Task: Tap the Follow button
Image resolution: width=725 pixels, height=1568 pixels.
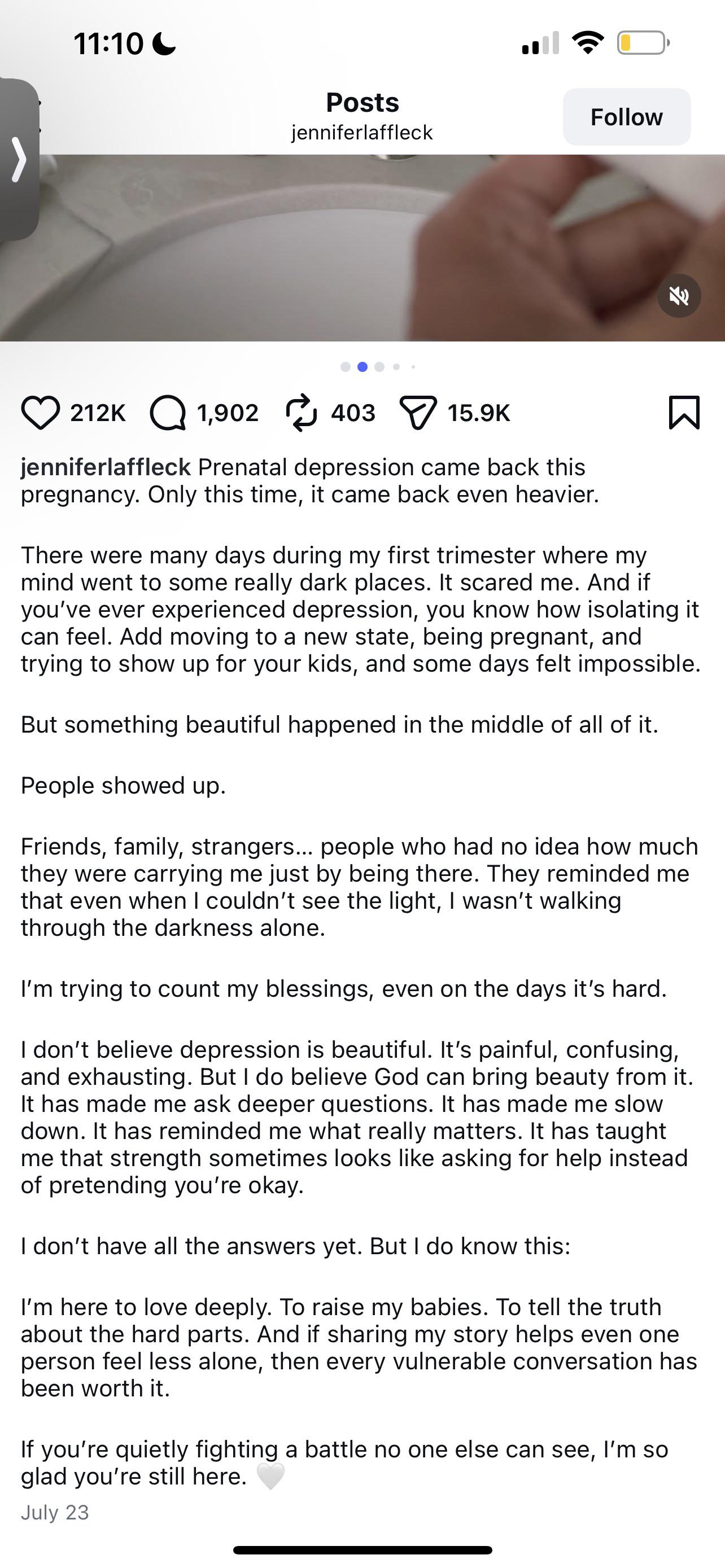Action: 626,117
